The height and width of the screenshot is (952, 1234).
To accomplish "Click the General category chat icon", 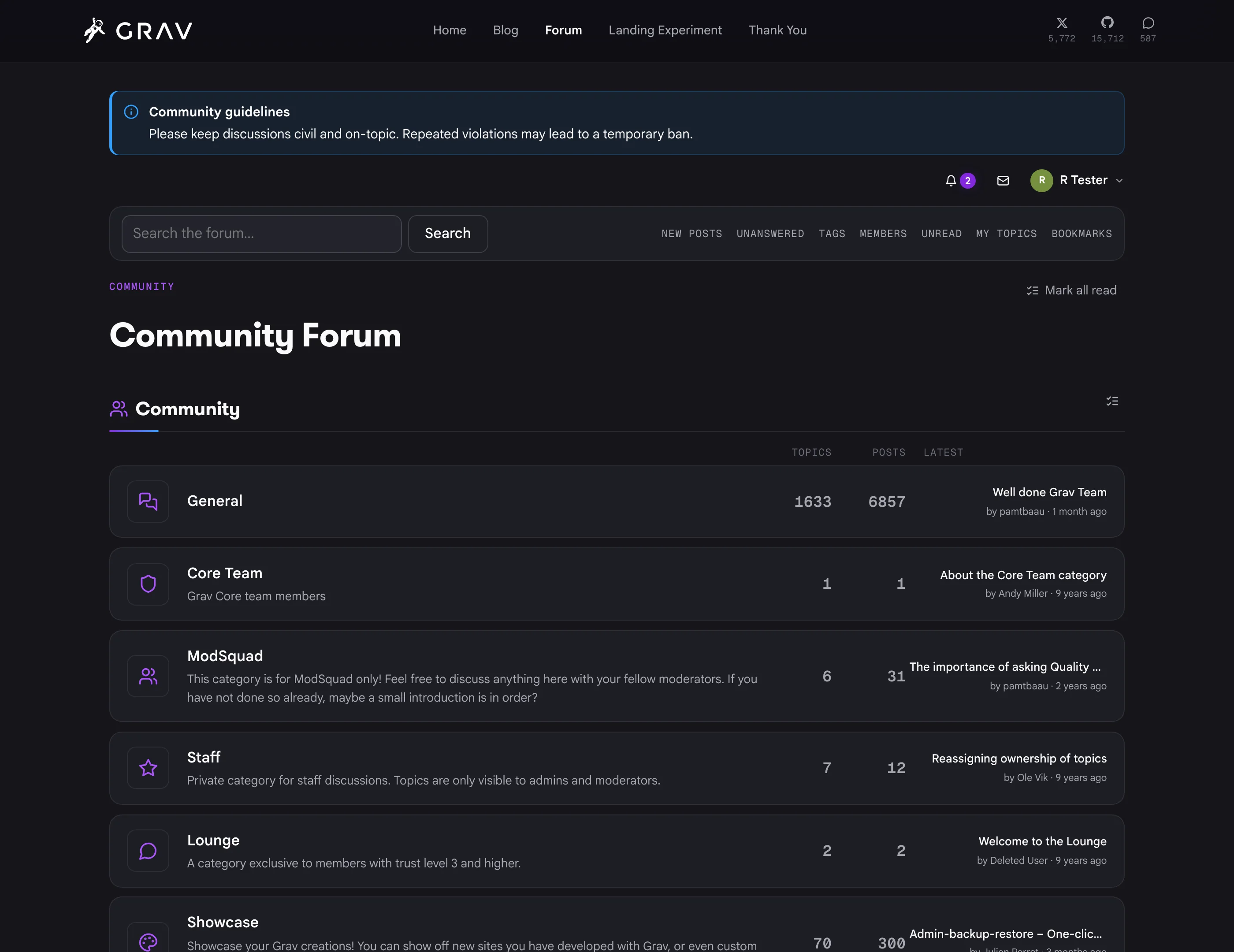I will coord(148,501).
